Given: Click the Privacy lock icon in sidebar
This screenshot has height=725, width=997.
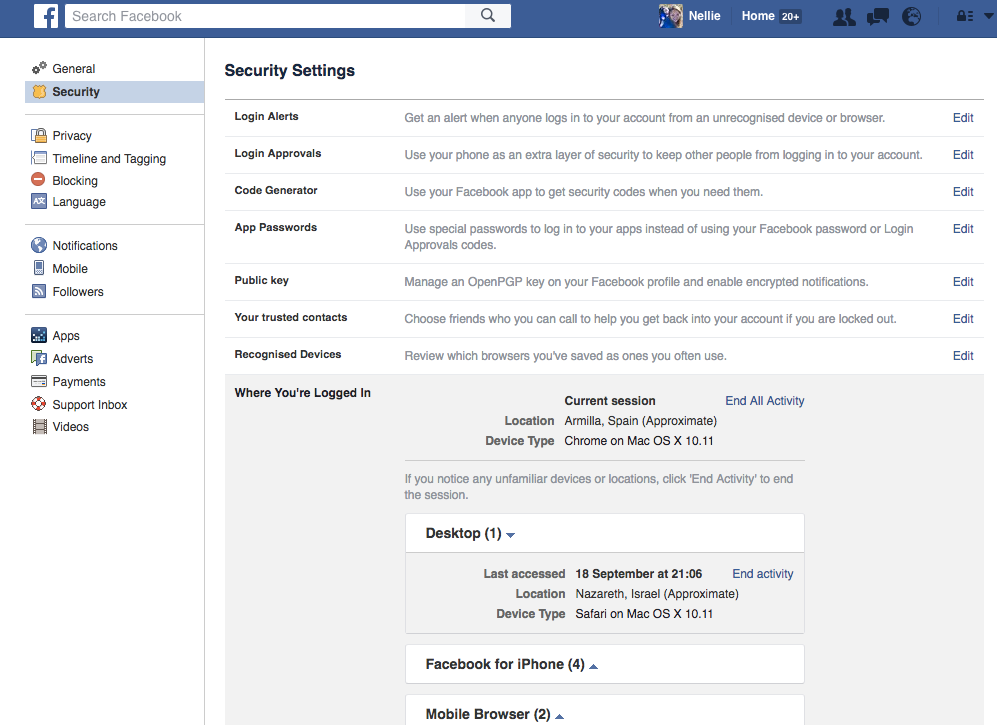Looking at the screenshot, I should 39,135.
